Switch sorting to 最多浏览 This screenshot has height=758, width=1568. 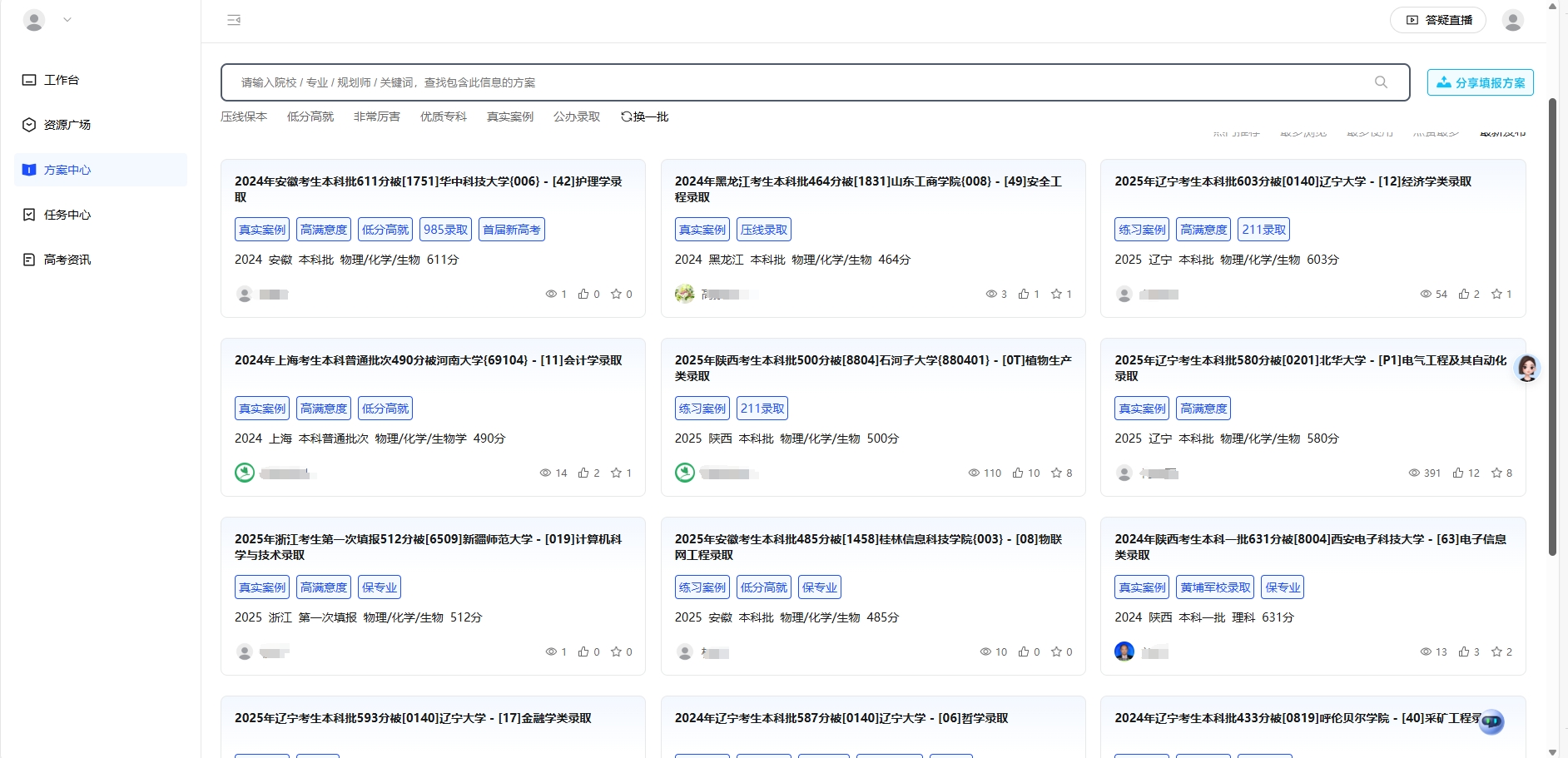tap(1303, 132)
